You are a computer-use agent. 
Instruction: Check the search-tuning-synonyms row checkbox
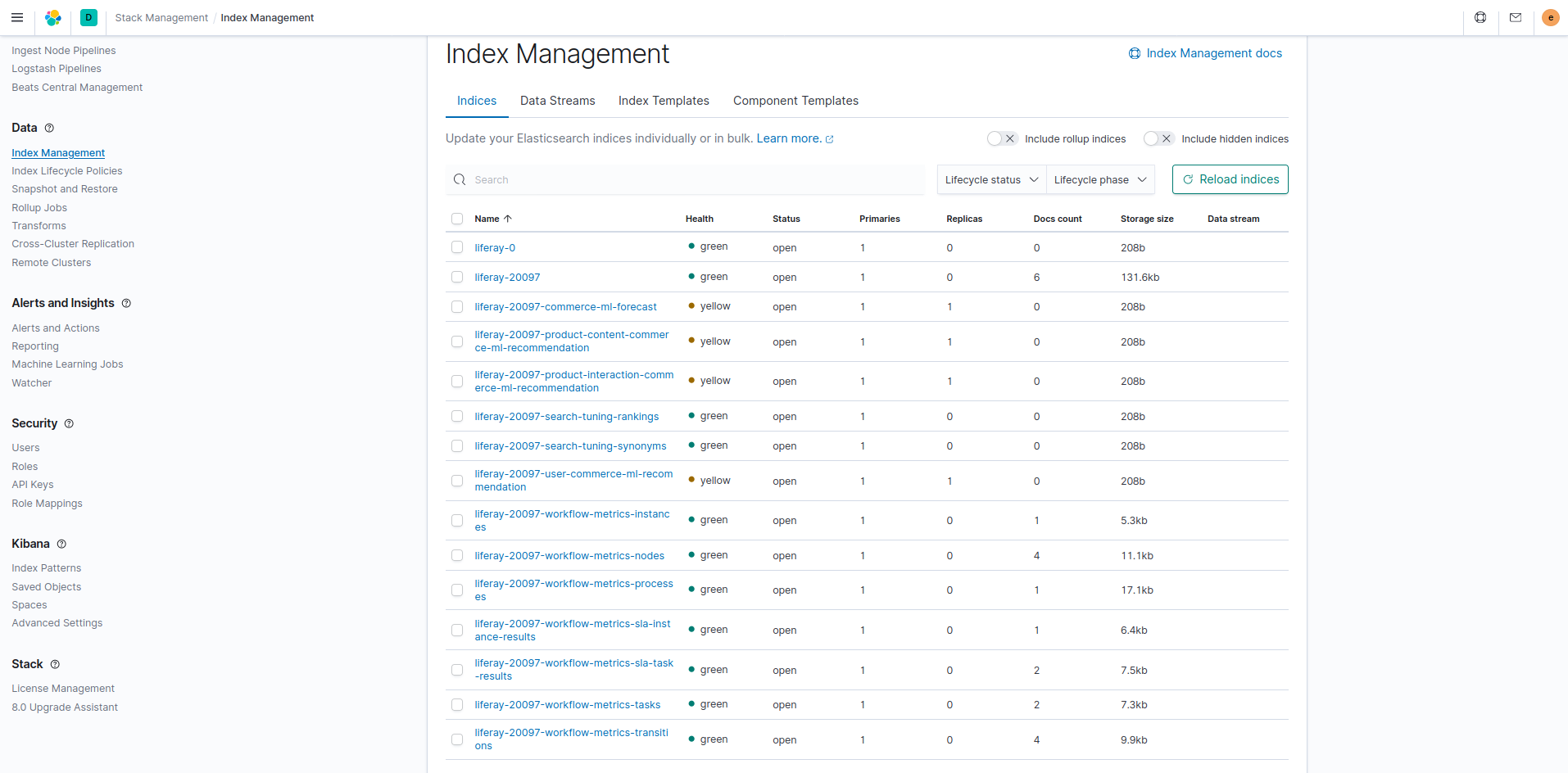click(457, 445)
